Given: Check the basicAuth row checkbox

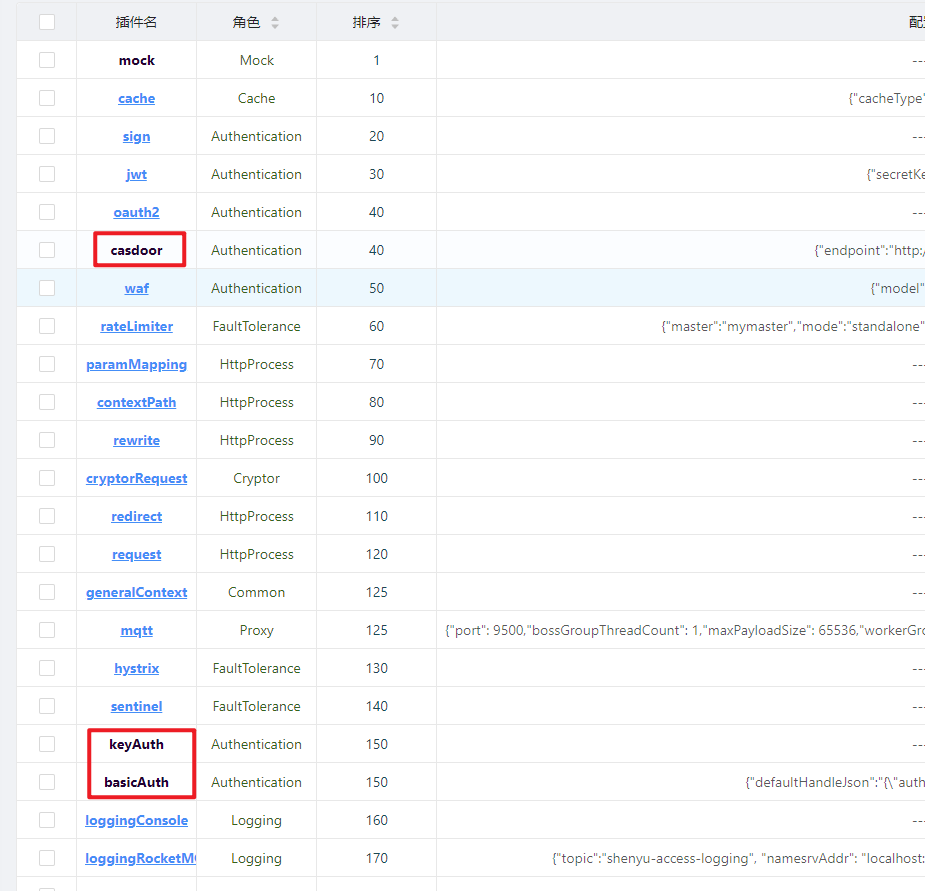Looking at the screenshot, I should pyautogui.click(x=47, y=782).
